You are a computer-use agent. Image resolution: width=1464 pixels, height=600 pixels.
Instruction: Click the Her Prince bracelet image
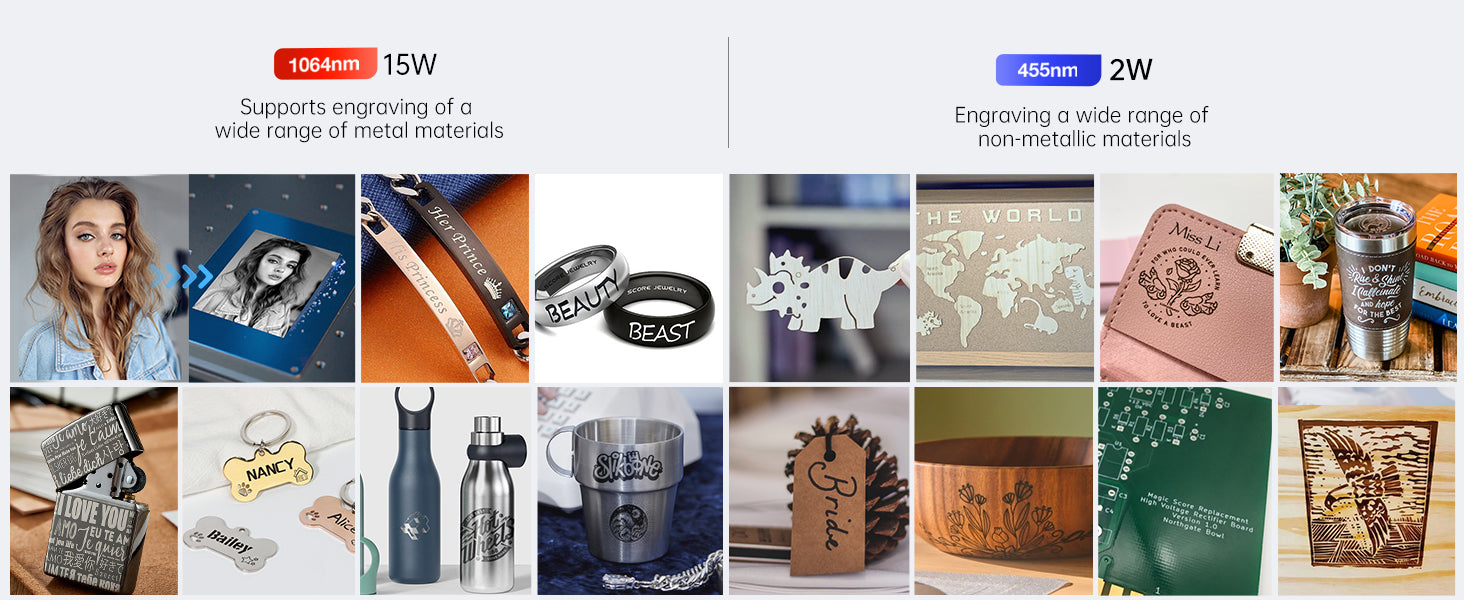click(445, 278)
